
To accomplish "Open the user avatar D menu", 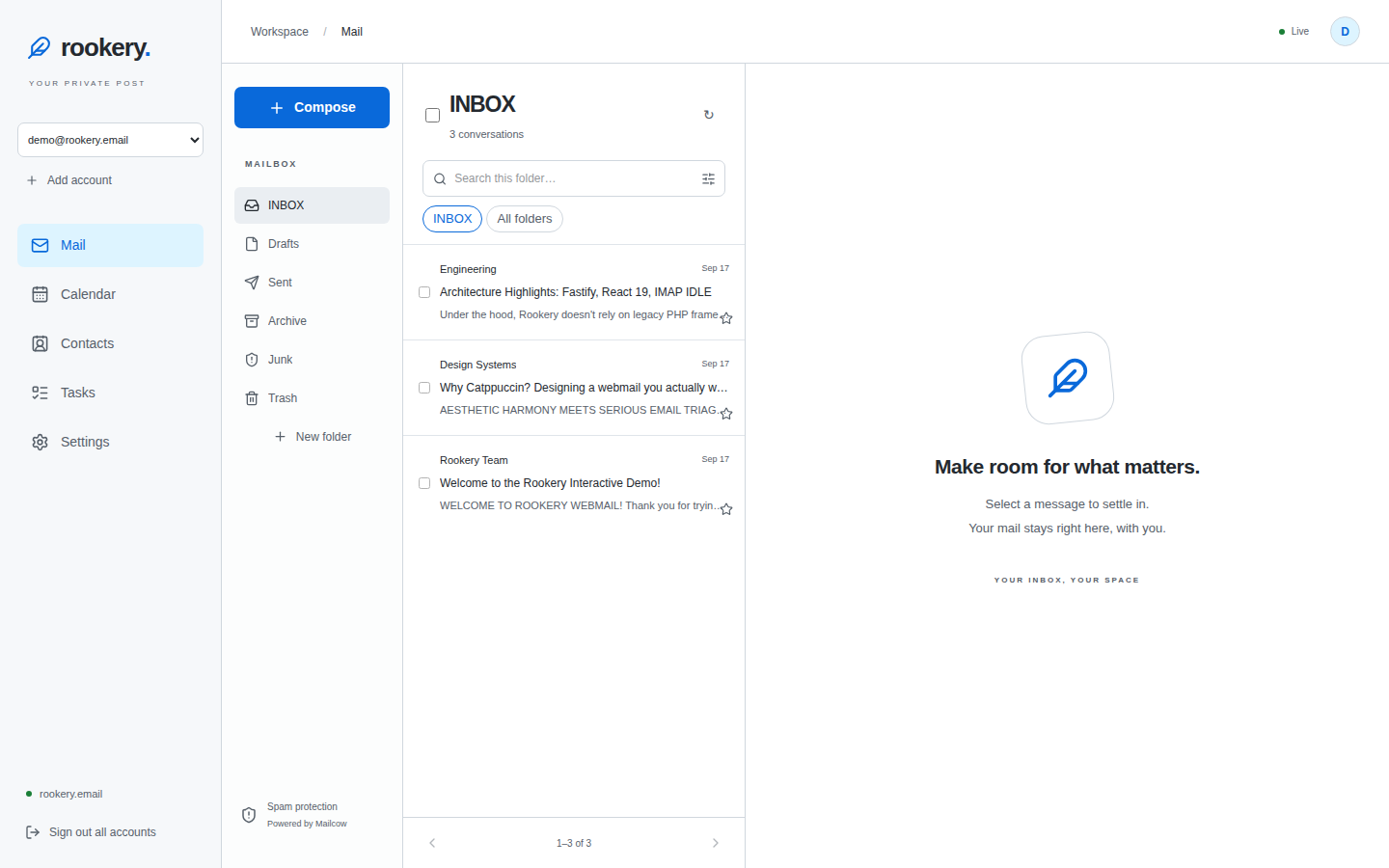I will pyautogui.click(x=1345, y=32).
